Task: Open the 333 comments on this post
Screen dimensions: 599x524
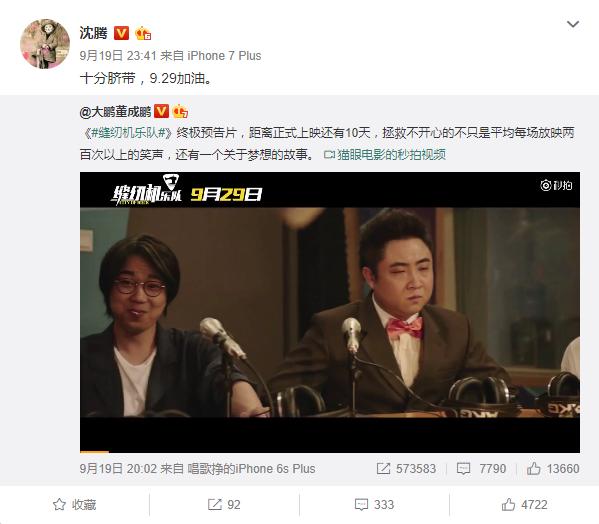Action: (374, 505)
